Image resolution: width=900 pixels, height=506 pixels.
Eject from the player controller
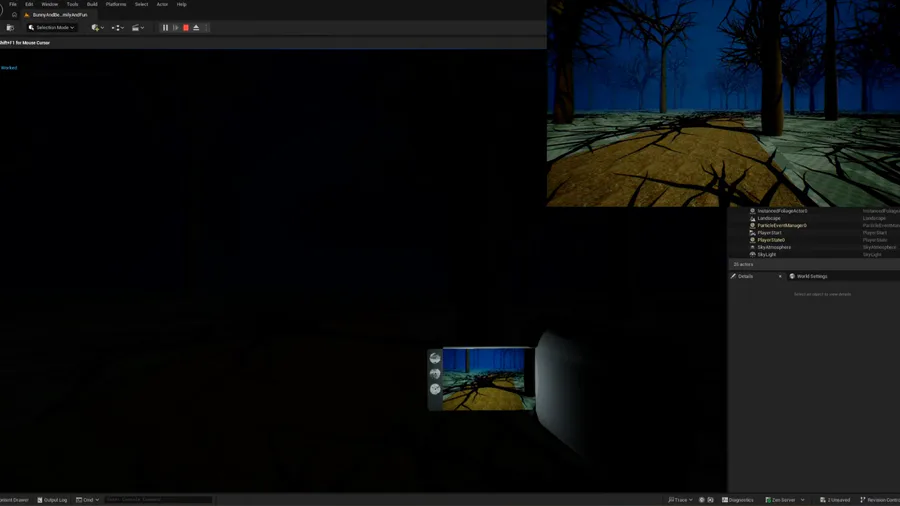point(196,28)
